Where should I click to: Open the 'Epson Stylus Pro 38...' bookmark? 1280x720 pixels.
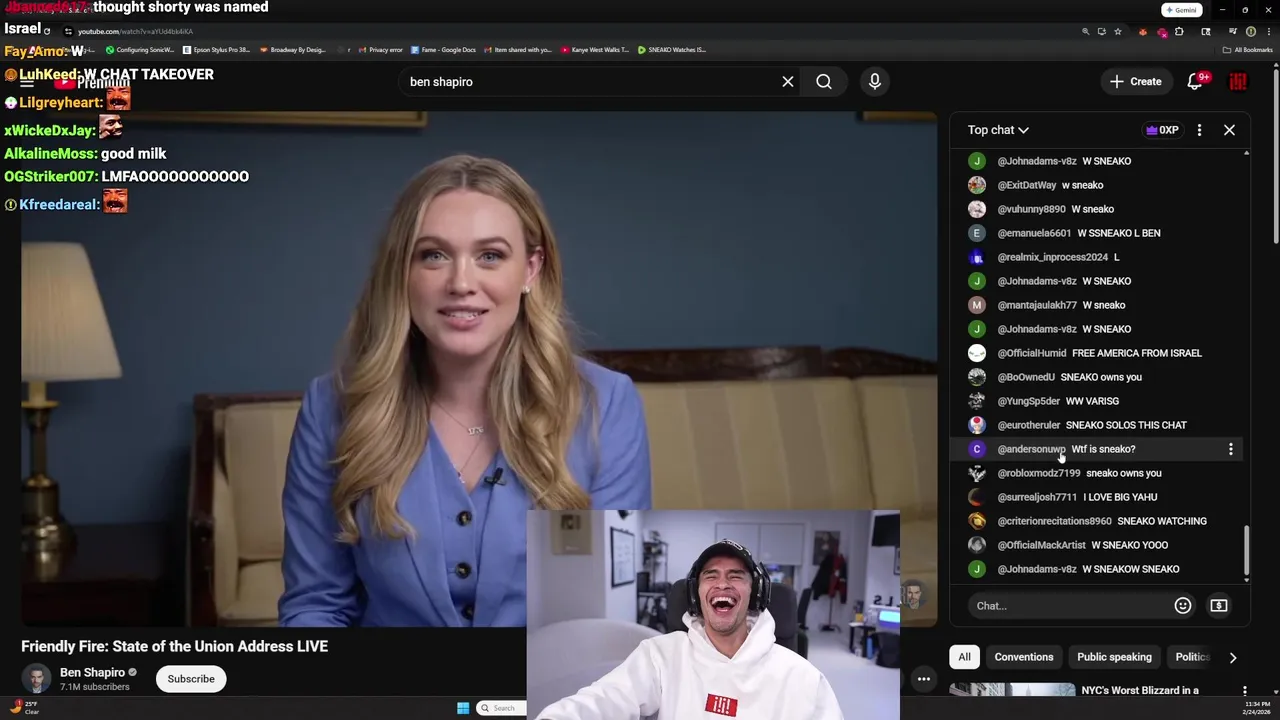pos(216,50)
